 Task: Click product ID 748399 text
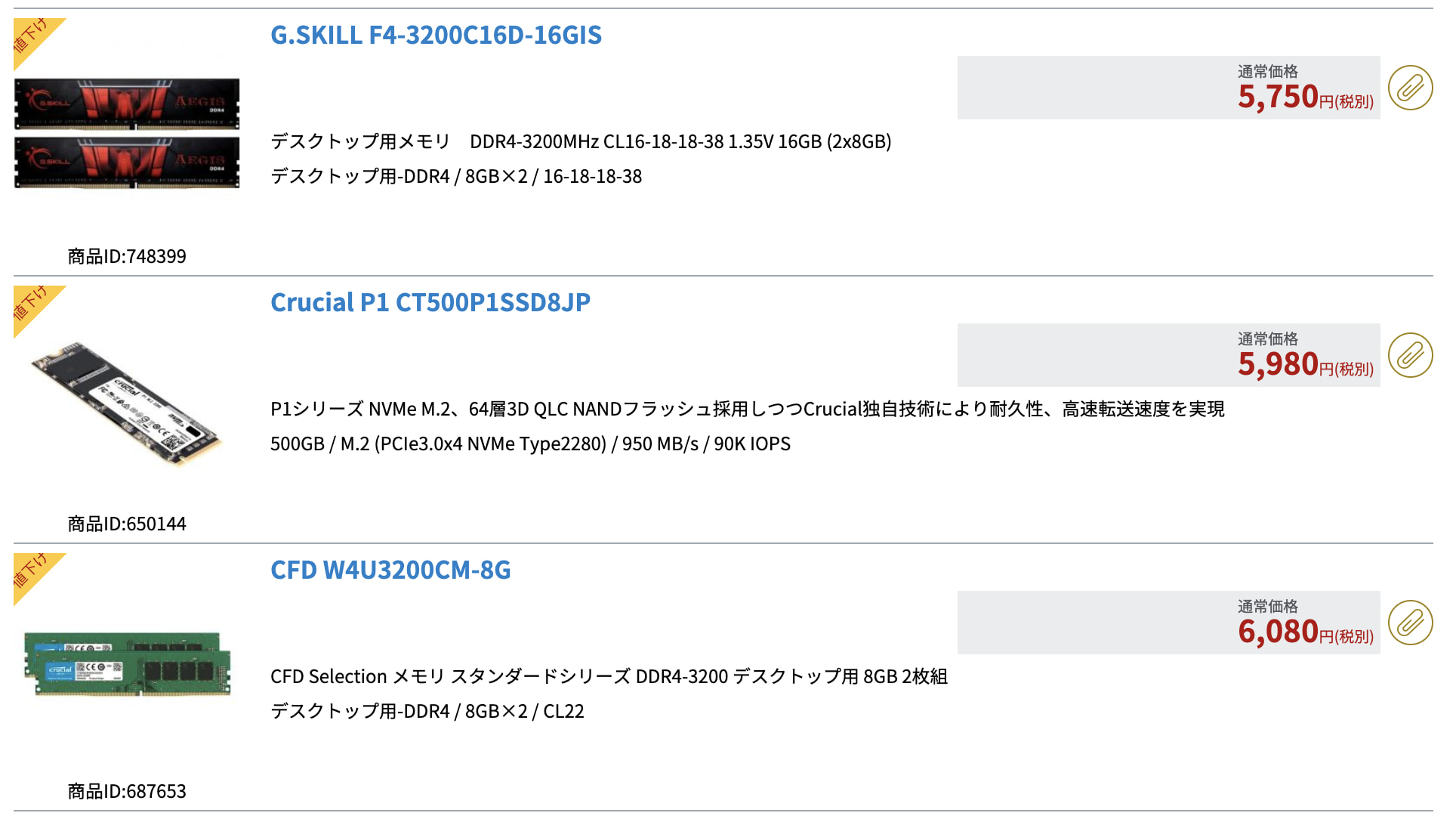click(x=127, y=256)
